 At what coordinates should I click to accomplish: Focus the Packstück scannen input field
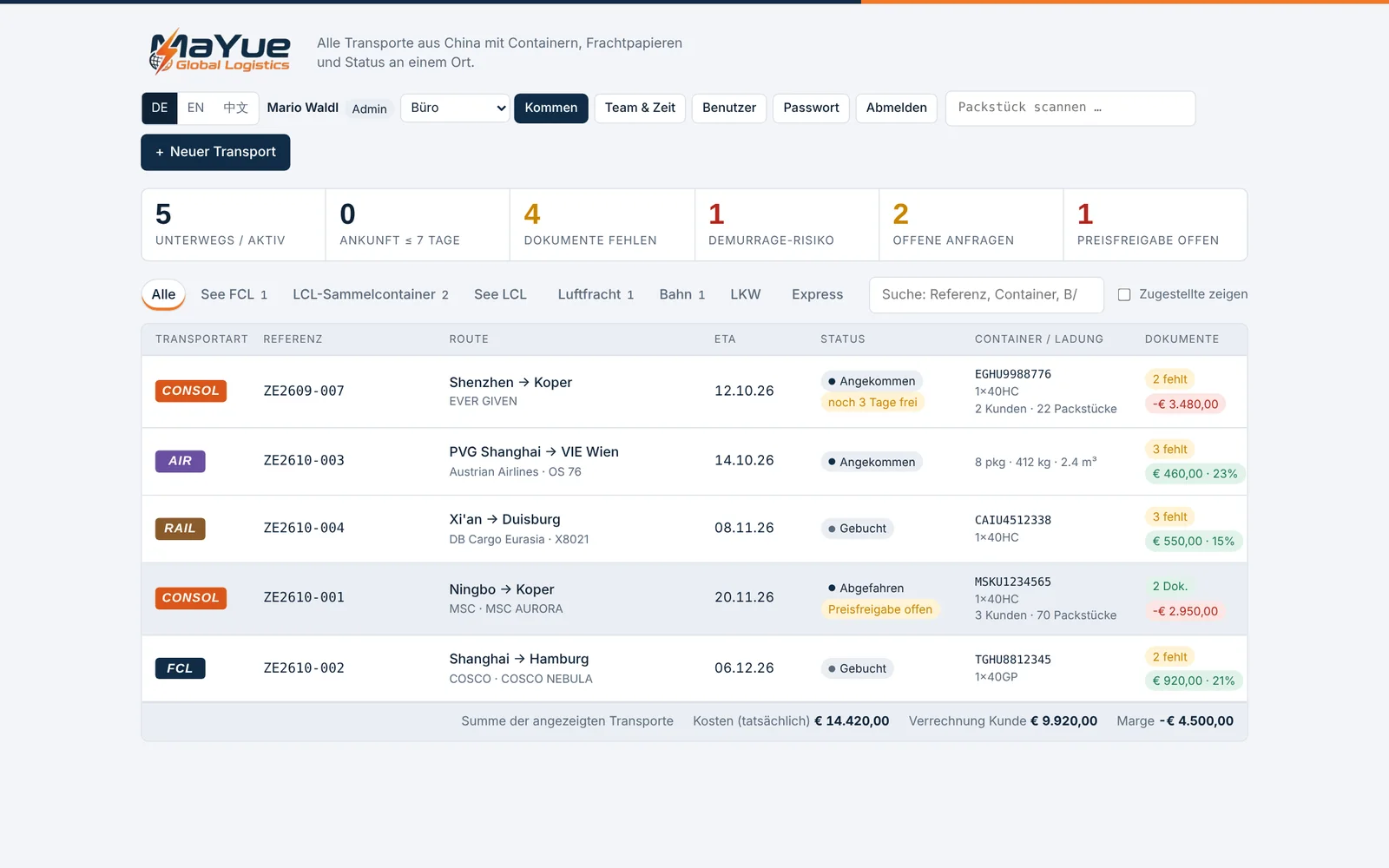[x=1070, y=108]
